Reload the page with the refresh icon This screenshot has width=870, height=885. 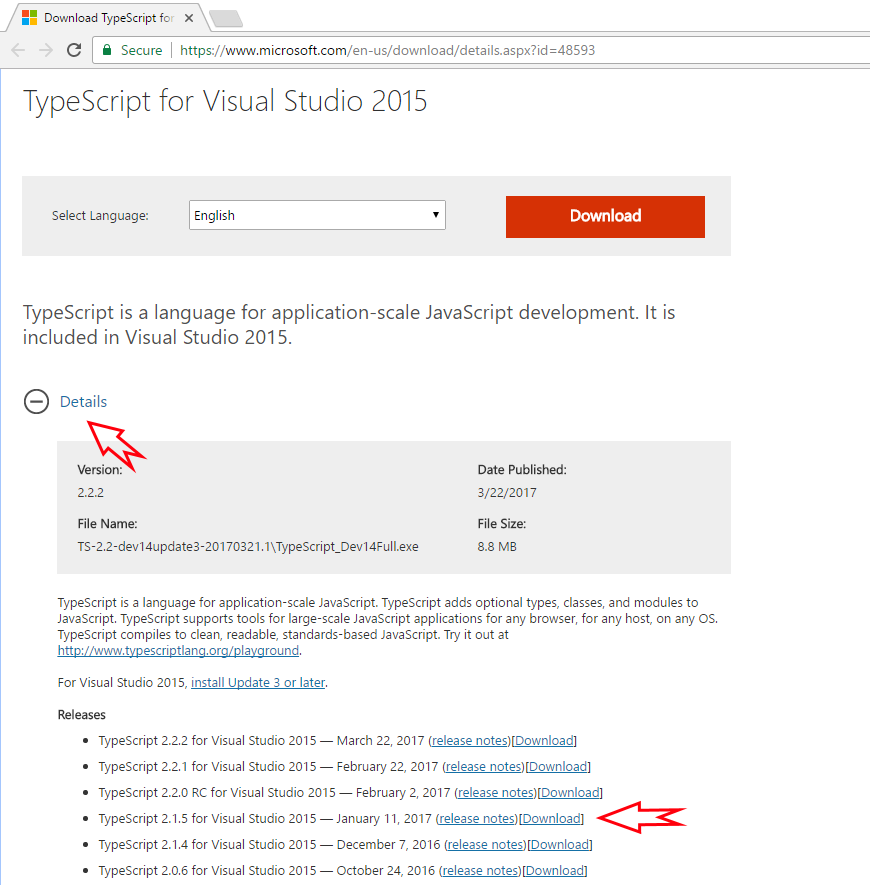click(x=74, y=50)
